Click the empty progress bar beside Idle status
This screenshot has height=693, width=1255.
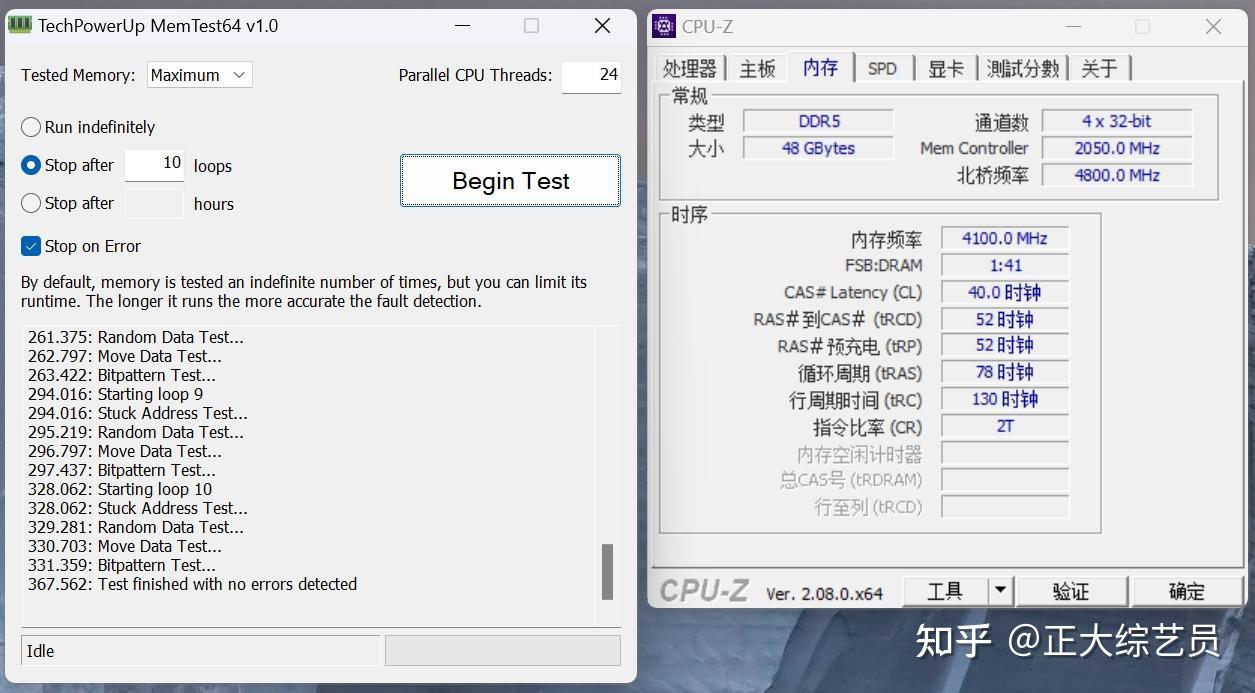[503, 650]
